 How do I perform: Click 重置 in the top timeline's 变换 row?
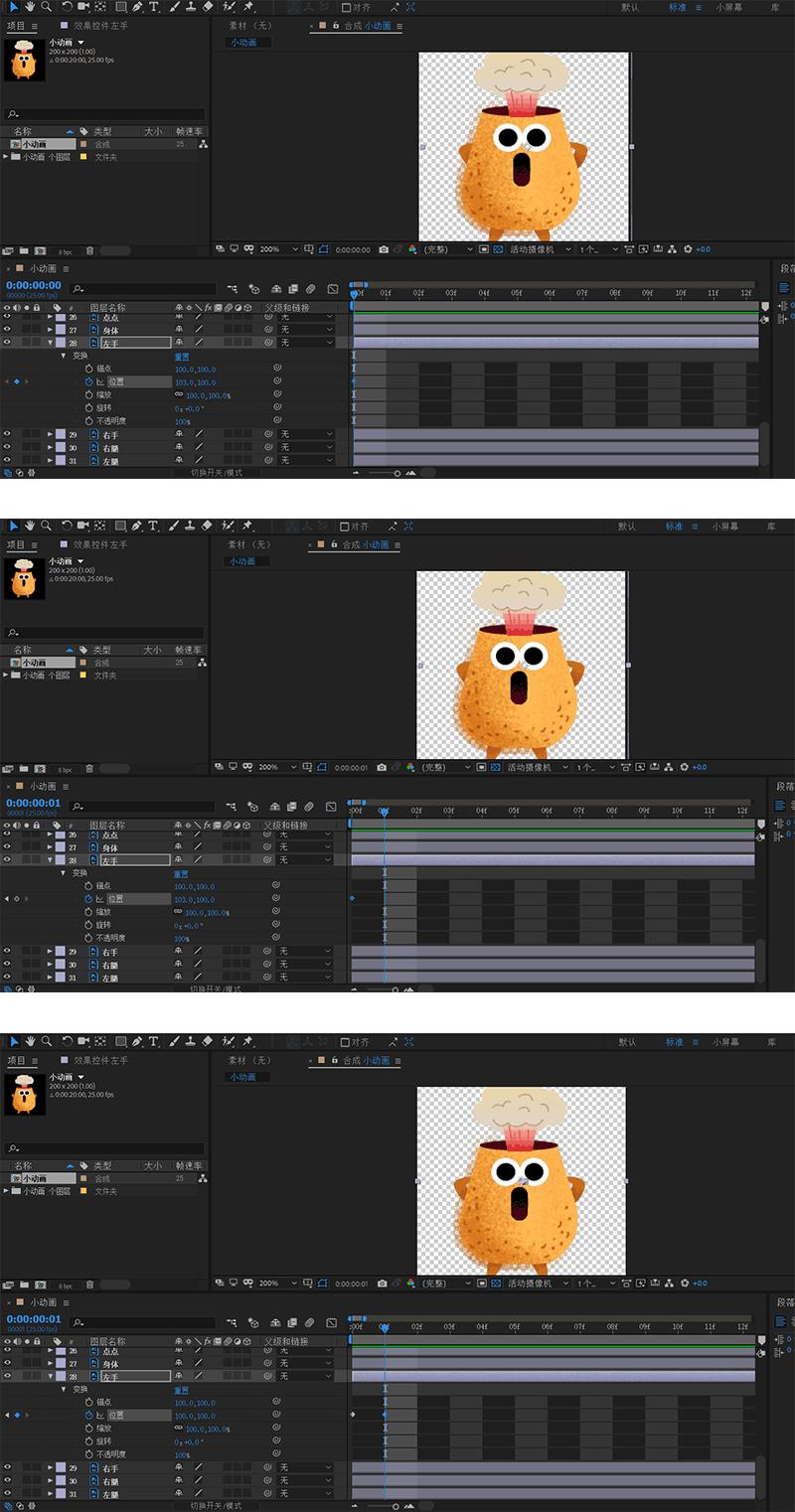pyautogui.click(x=182, y=356)
